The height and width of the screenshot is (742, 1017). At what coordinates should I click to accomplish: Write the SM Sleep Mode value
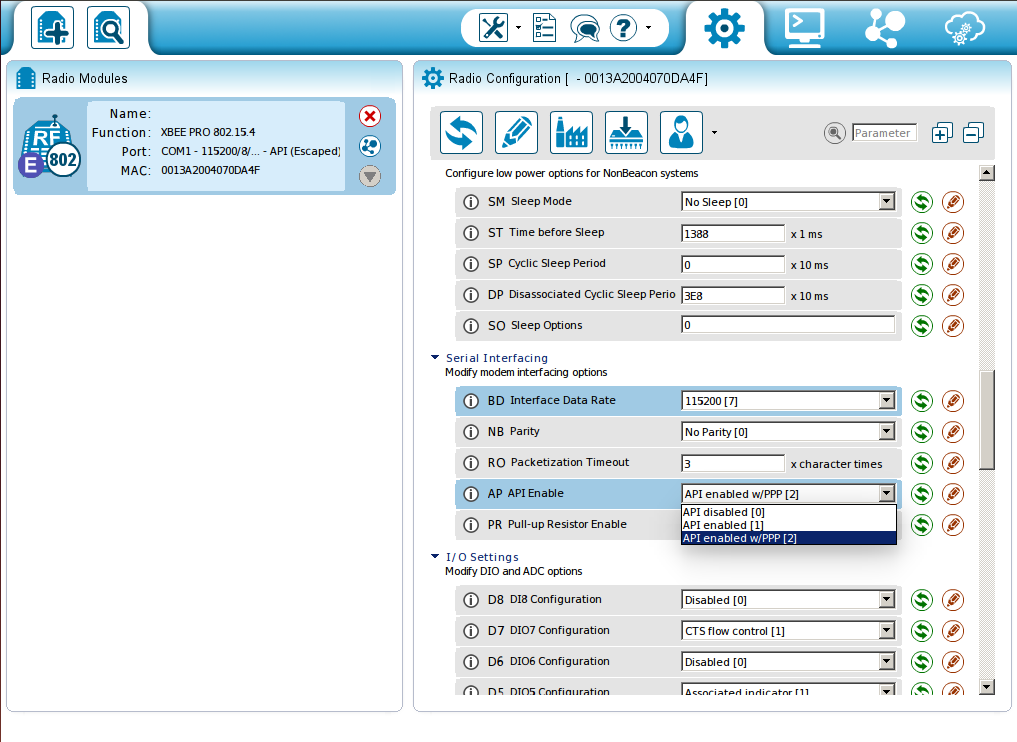(953, 202)
